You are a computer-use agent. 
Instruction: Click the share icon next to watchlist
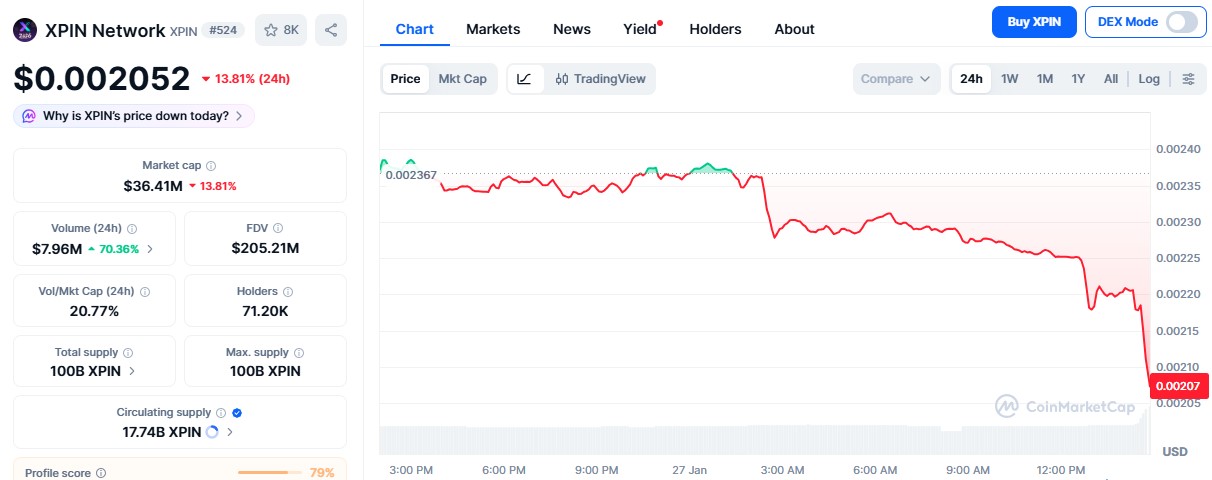[x=331, y=30]
